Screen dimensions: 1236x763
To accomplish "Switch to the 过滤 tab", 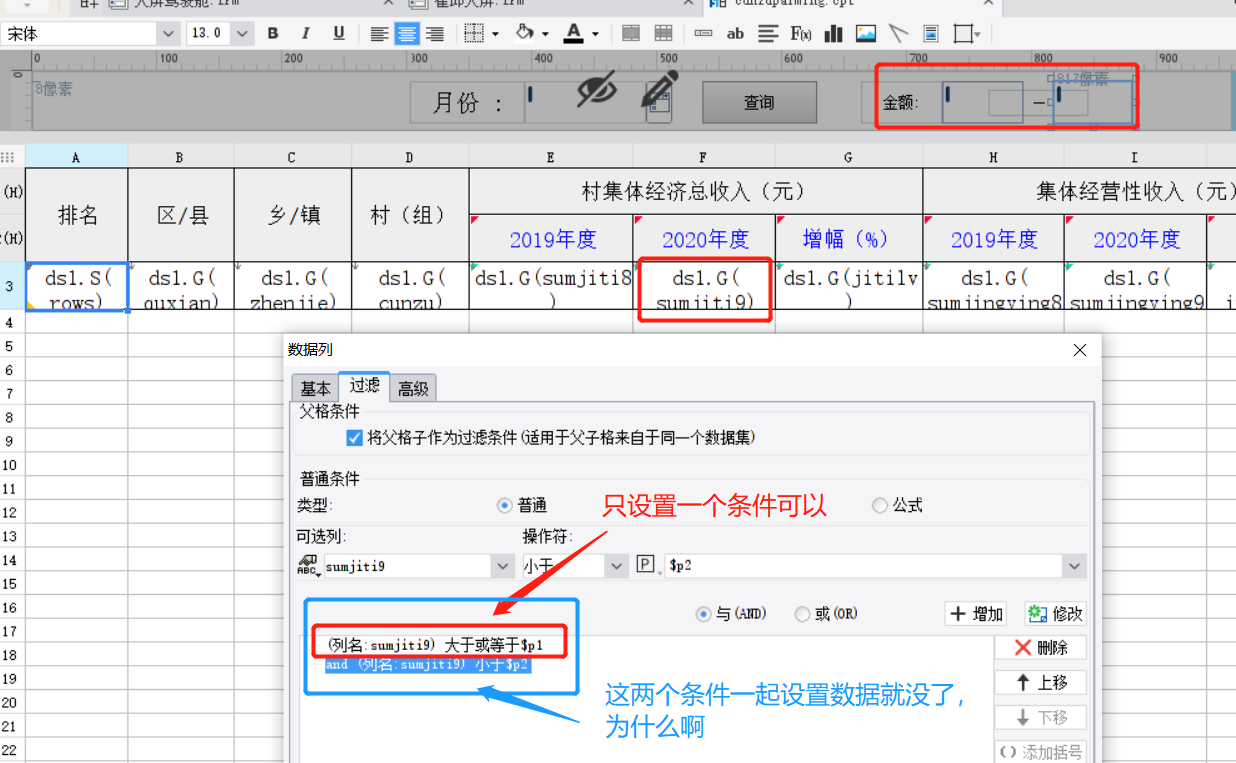I will click(364, 386).
